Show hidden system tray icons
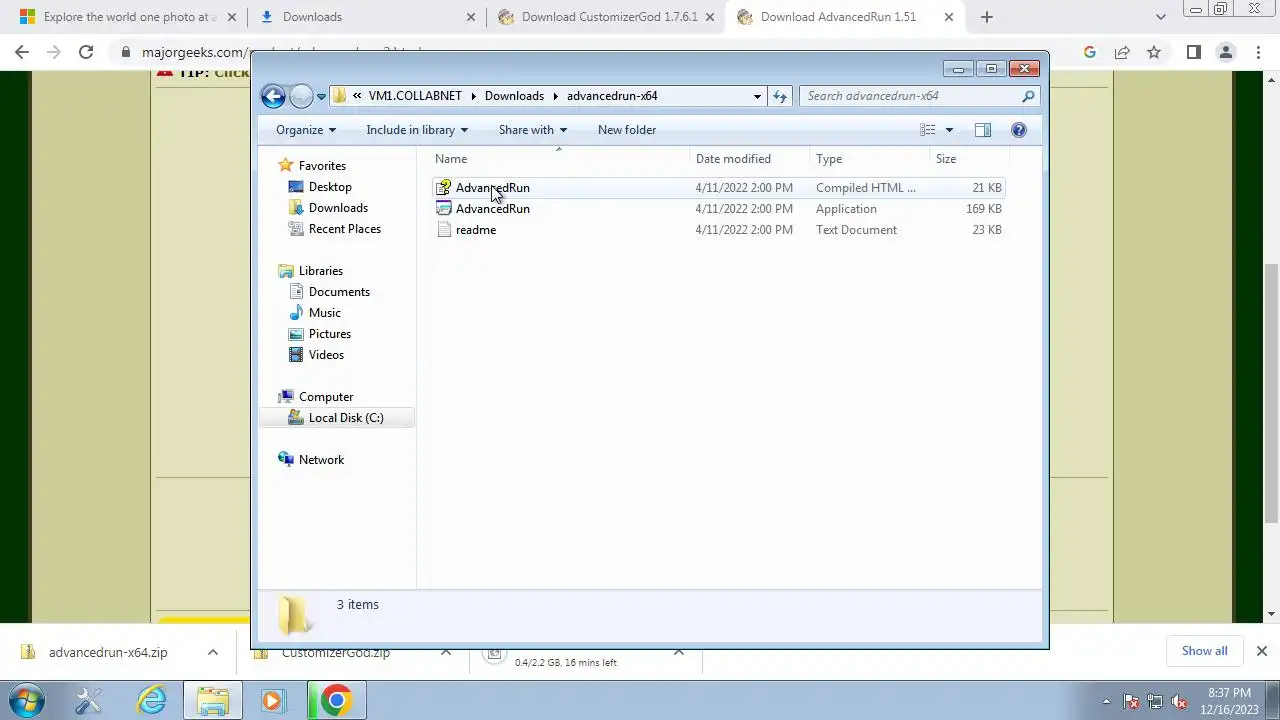 [1106, 701]
